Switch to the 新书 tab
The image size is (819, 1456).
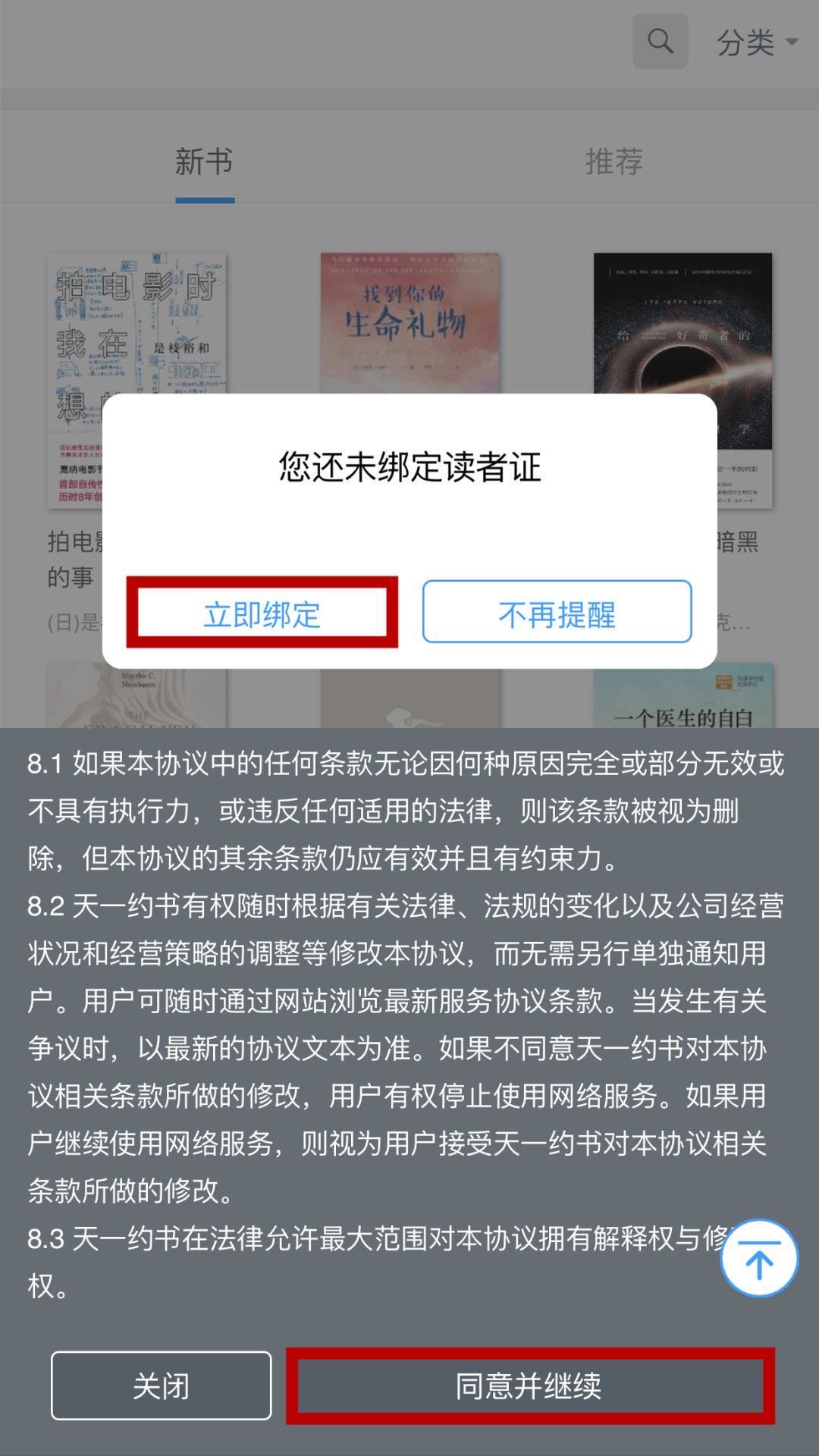(x=204, y=162)
